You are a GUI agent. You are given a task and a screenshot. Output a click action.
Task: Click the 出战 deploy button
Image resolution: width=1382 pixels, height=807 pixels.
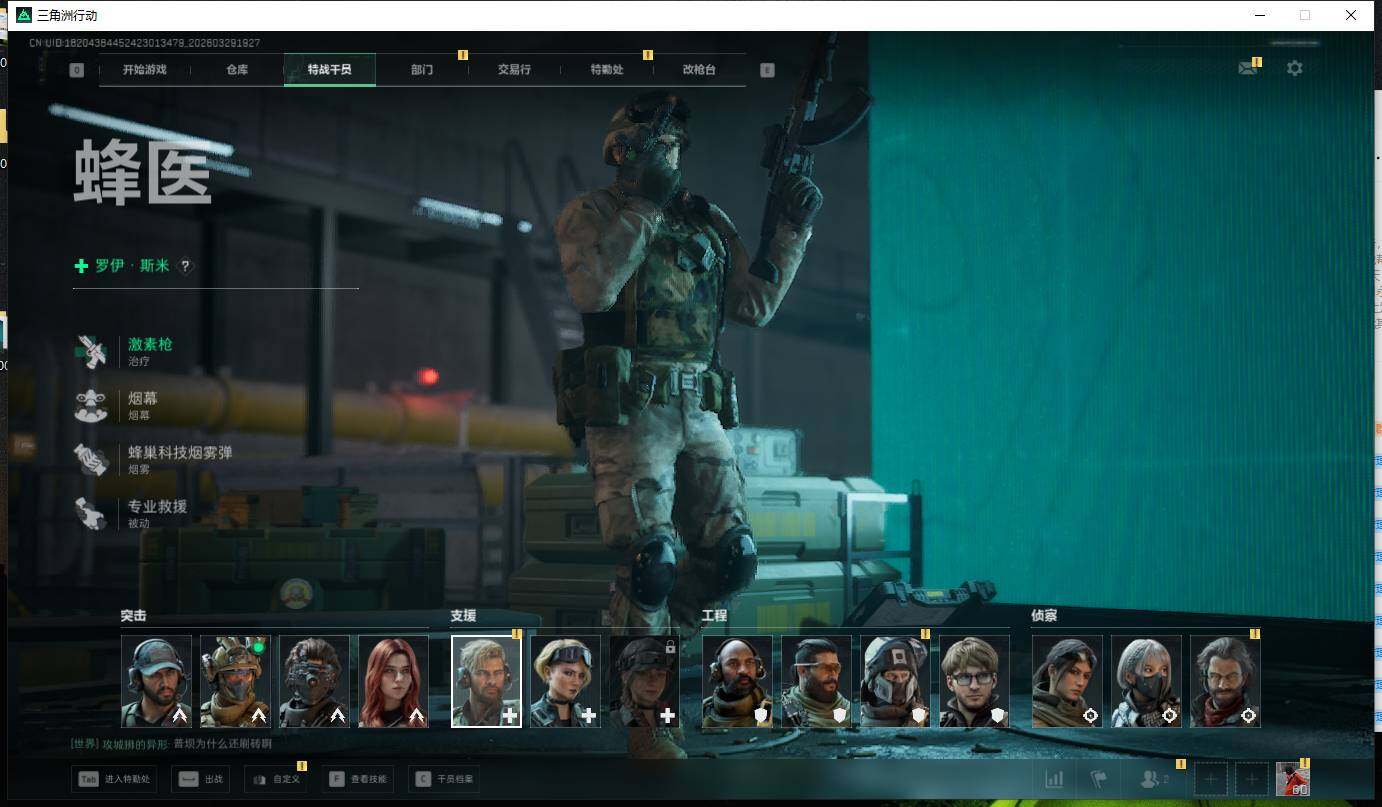(x=200, y=779)
